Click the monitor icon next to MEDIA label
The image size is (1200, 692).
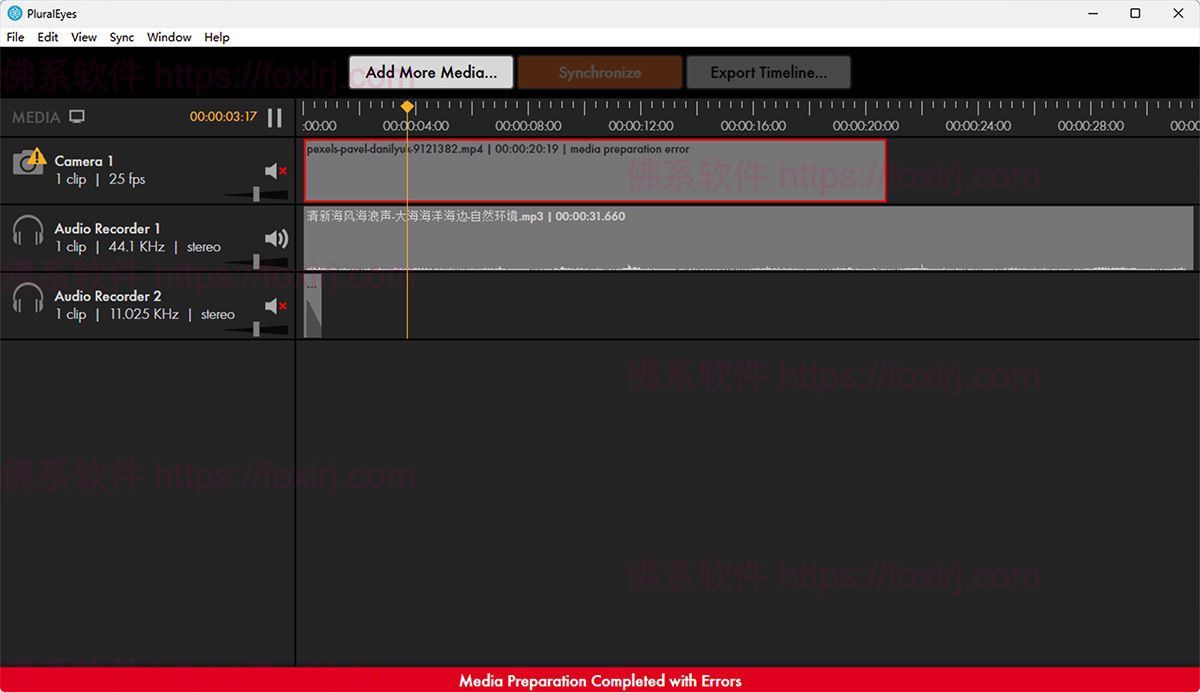pyautogui.click(x=79, y=116)
